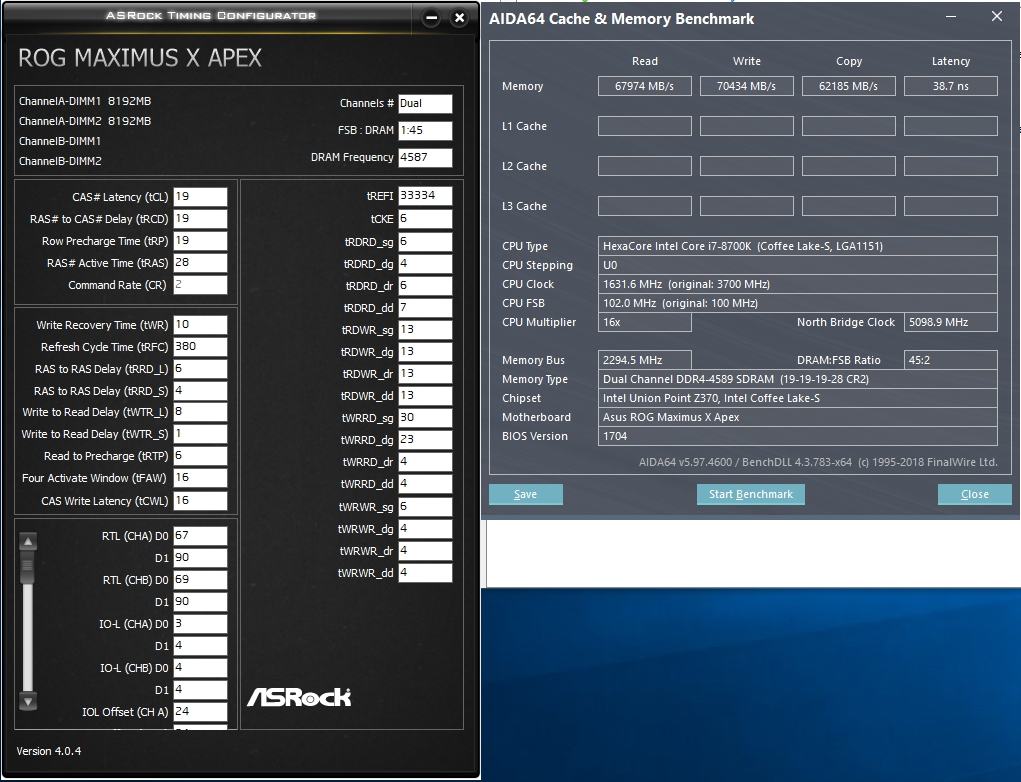Click the FSB : DRAM field 1:45
Screen dimensions: 1021x782
425,130
